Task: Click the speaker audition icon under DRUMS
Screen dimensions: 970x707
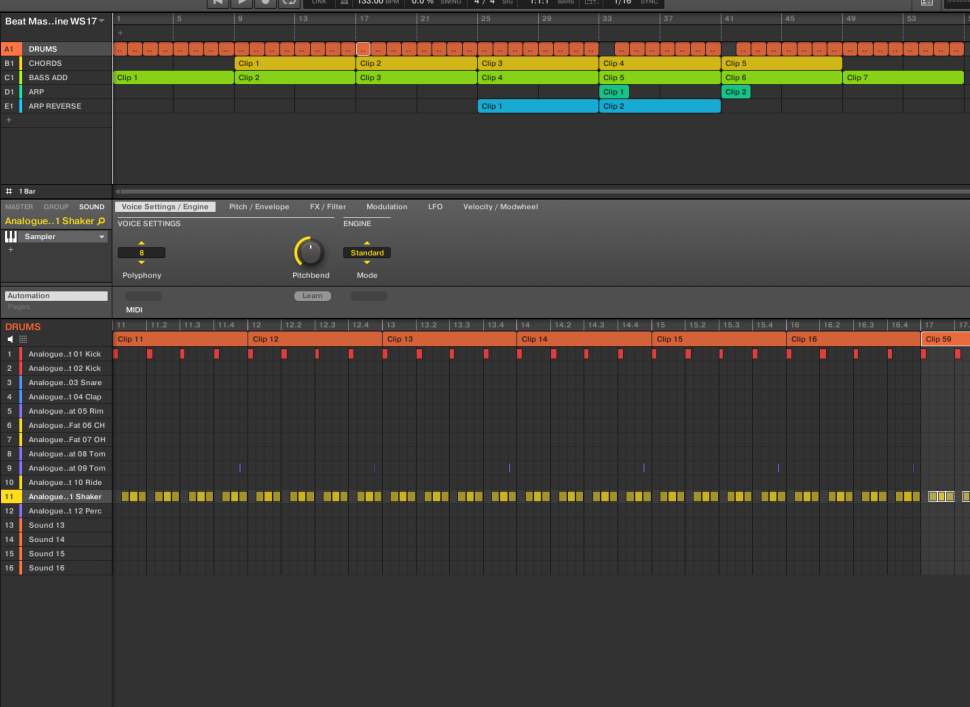Action: (x=10, y=340)
